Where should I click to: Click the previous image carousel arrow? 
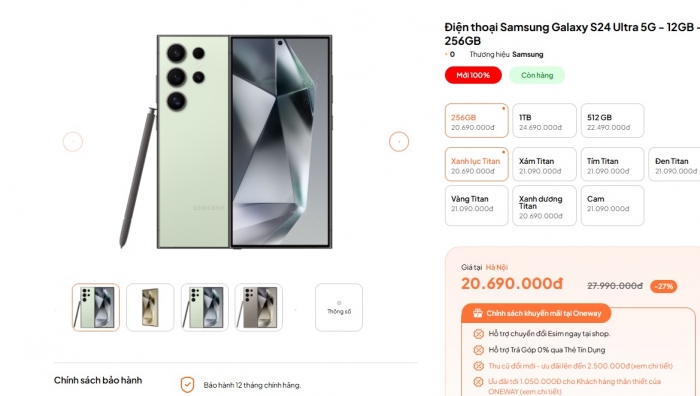coord(73,142)
